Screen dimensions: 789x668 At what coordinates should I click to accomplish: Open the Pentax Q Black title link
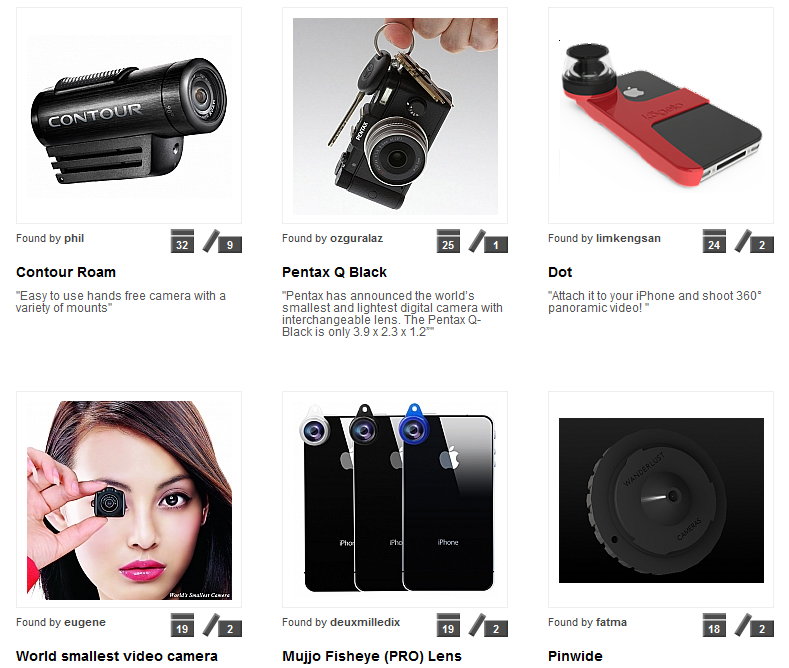334,272
